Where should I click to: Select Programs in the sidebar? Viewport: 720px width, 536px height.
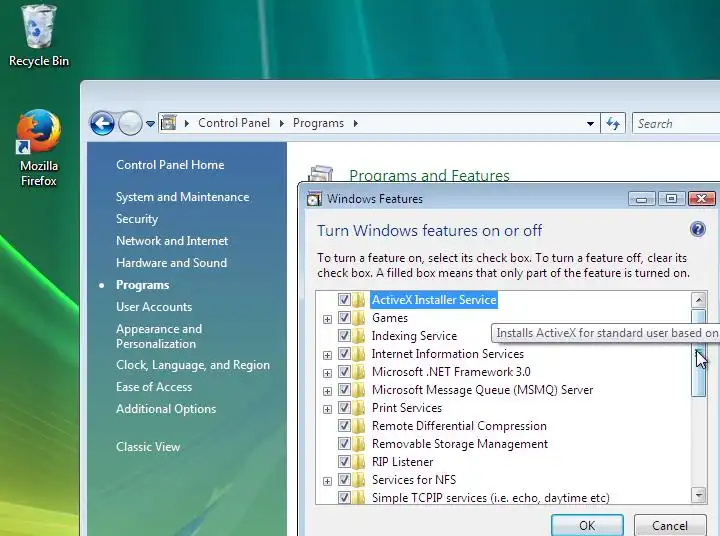click(142, 285)
